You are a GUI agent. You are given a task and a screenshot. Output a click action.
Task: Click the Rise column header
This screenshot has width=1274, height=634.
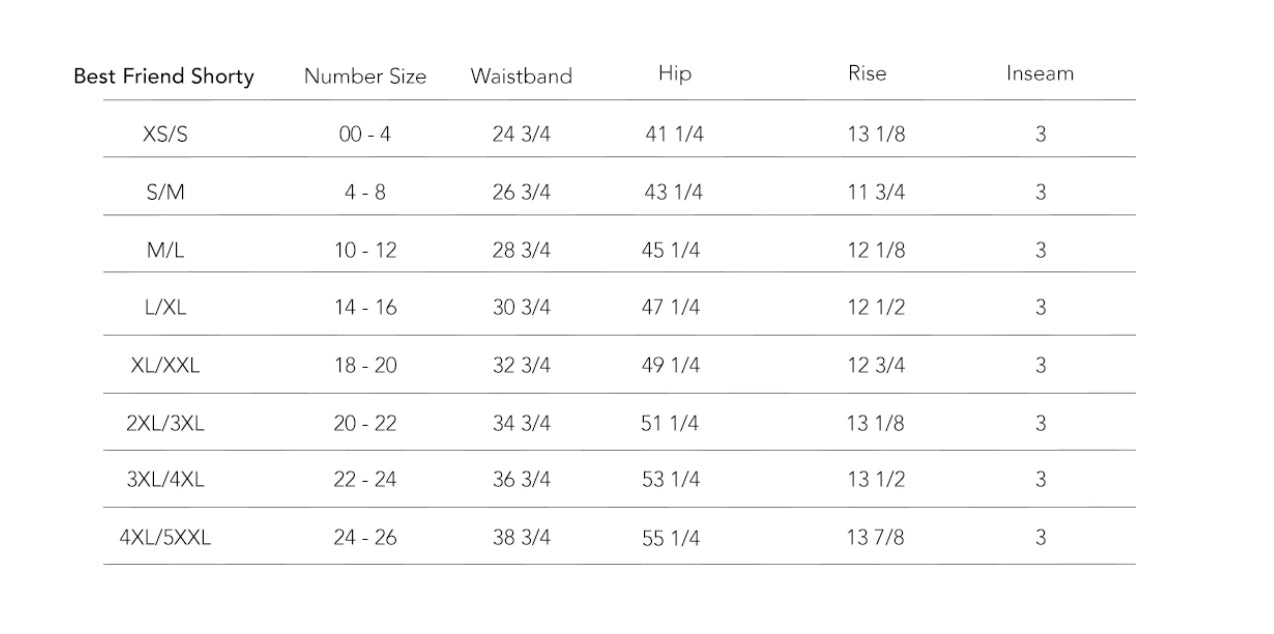(x=867, y=73)
